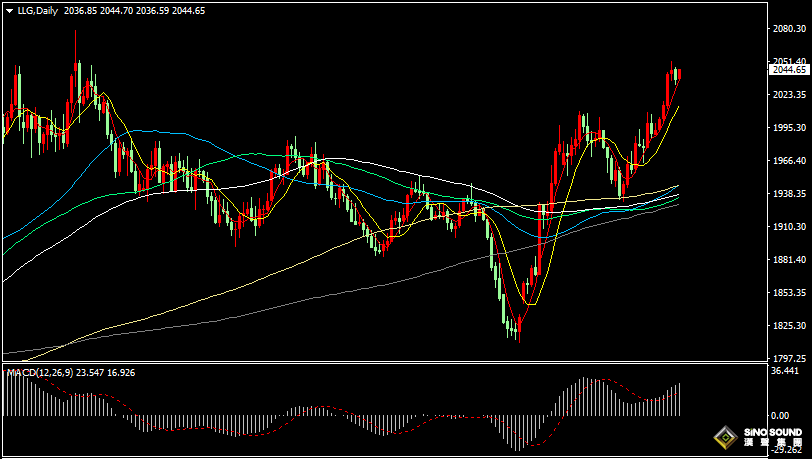Image resolution: width=812 pixels, height=459 pixels.
Task: Select the 1938.35 price axis label
Action: [x=789, y=193]
